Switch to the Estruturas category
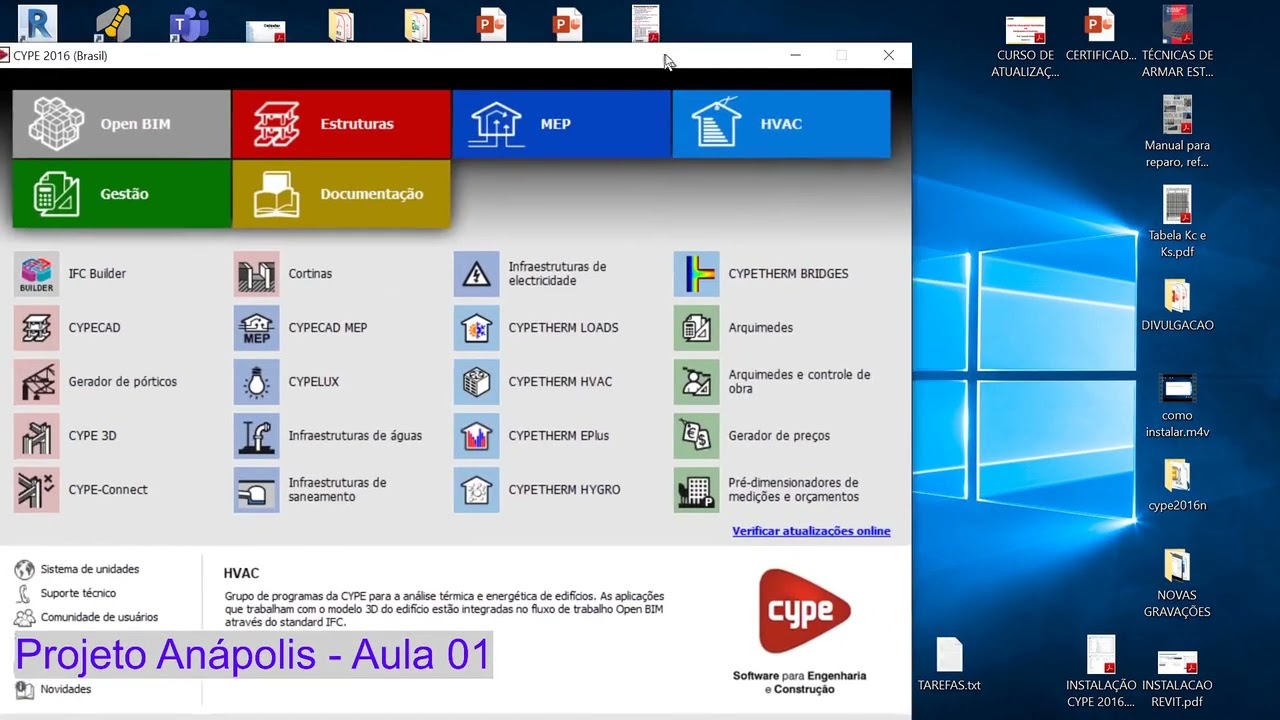 pyautogui.click(x=341, y=124)
